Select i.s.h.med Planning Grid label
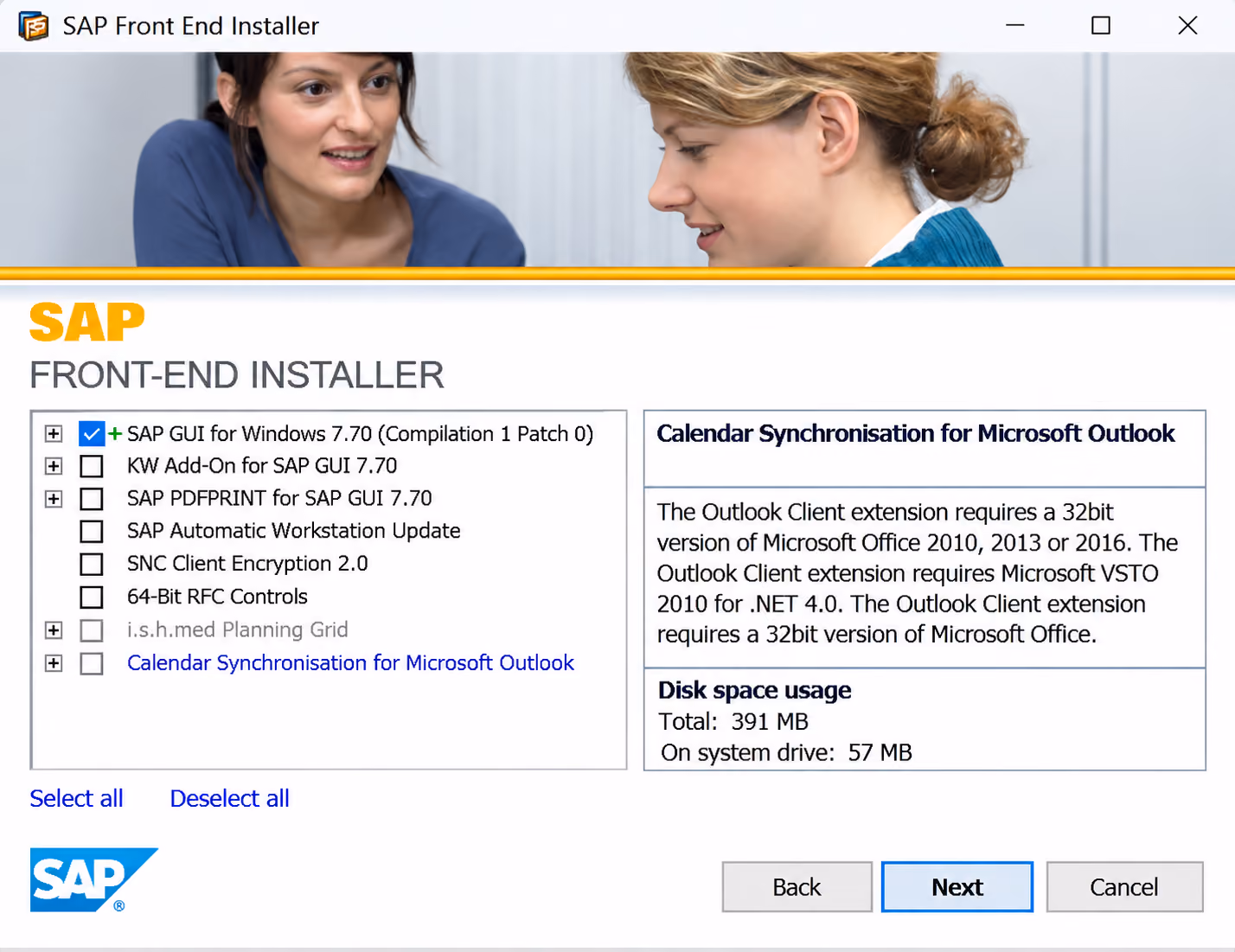 click(x=237, y=630)
